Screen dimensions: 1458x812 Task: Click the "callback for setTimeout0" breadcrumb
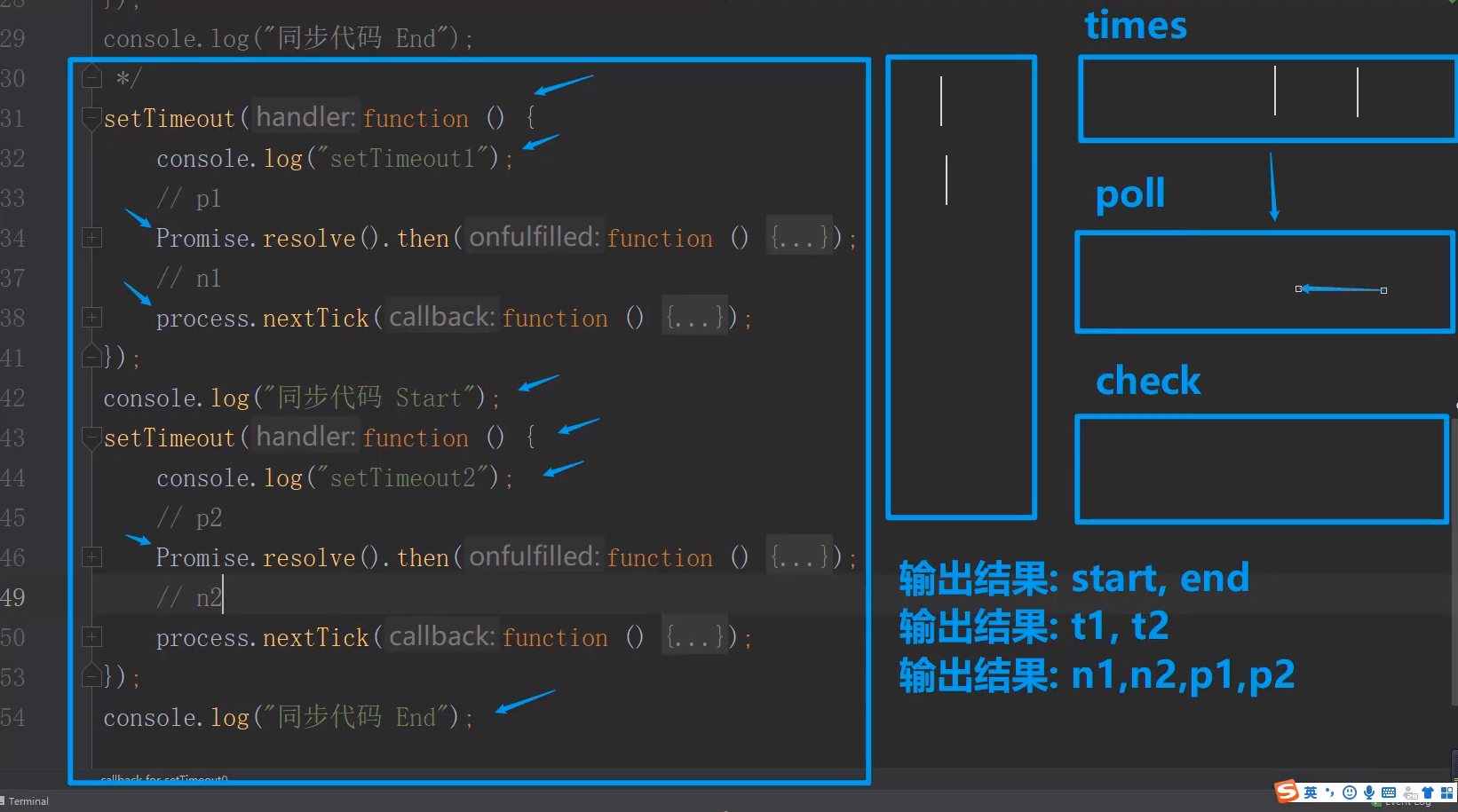(x=164, y=779)
